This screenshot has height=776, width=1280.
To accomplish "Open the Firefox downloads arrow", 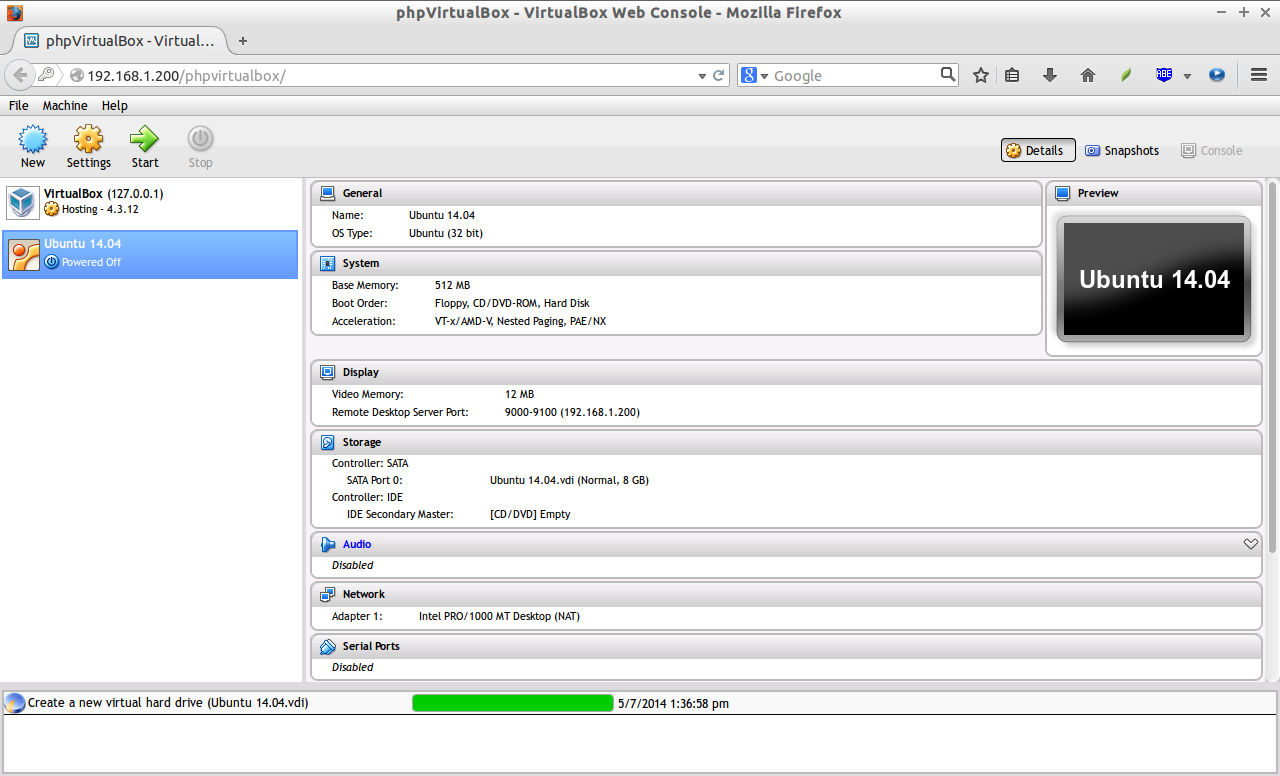I will (x=1050, y=75).
